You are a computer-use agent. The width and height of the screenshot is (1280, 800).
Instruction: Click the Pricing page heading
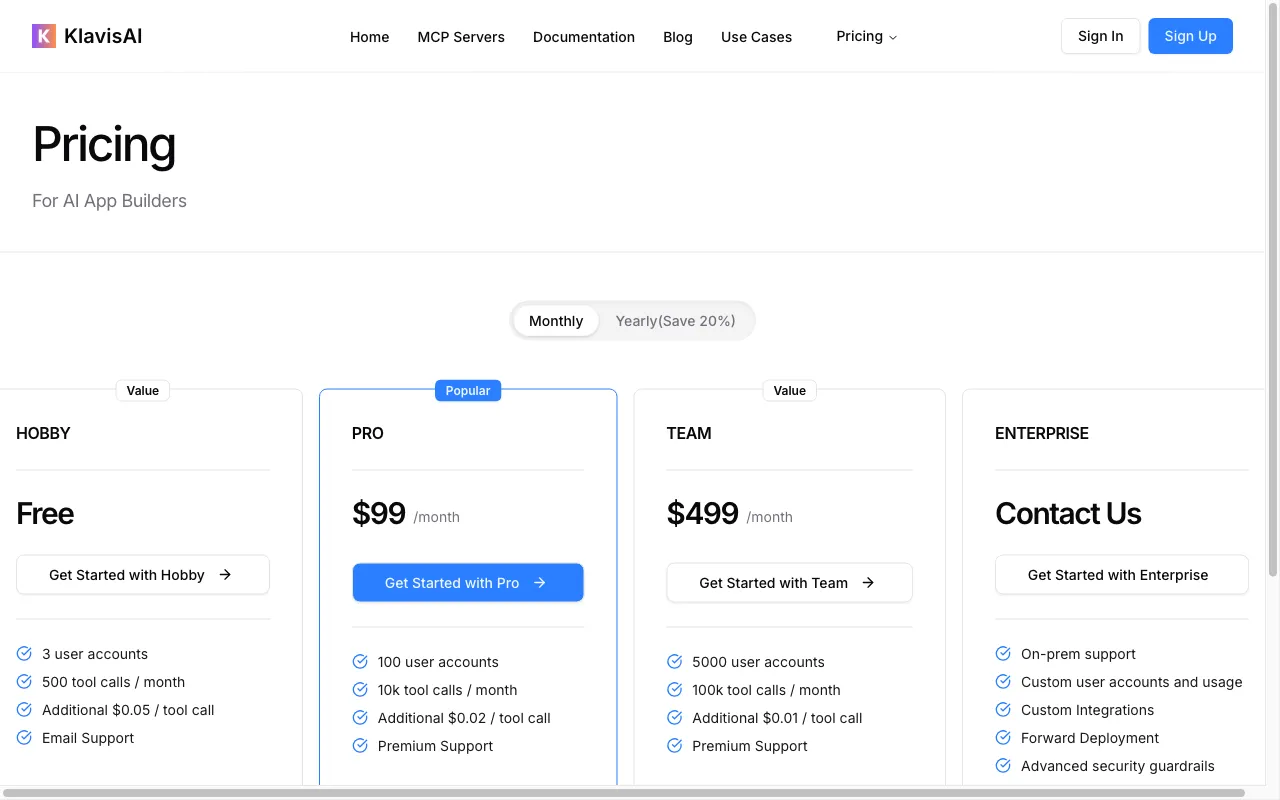coord(104,145)
